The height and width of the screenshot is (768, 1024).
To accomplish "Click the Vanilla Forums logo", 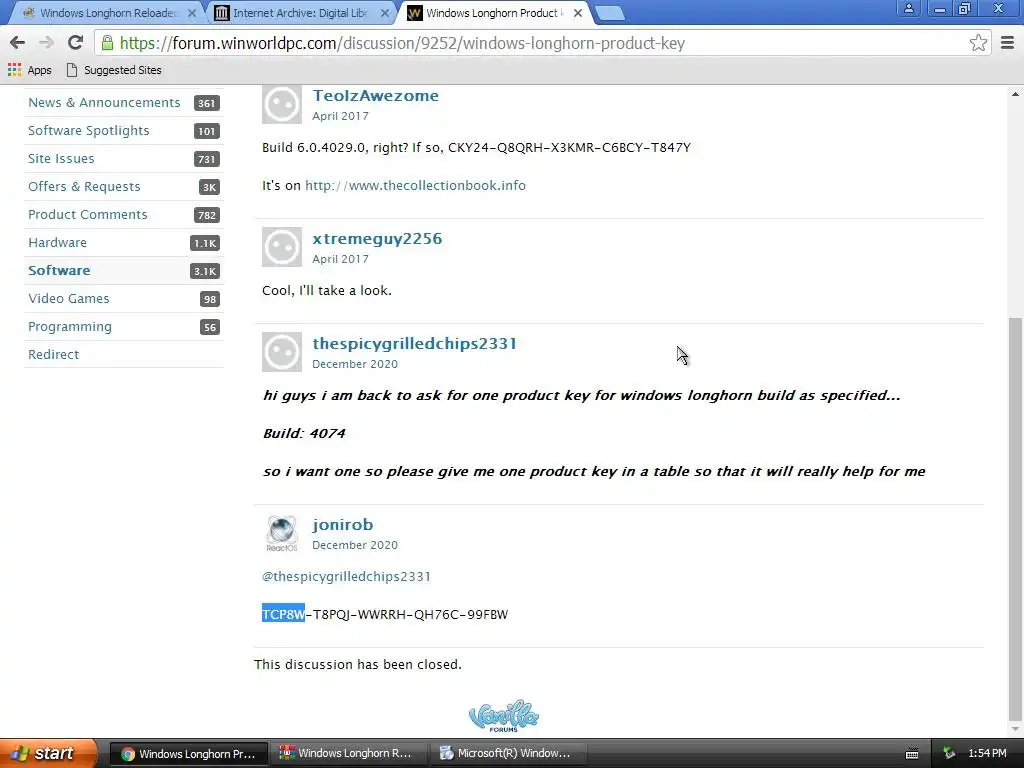I will click(504, 716).
